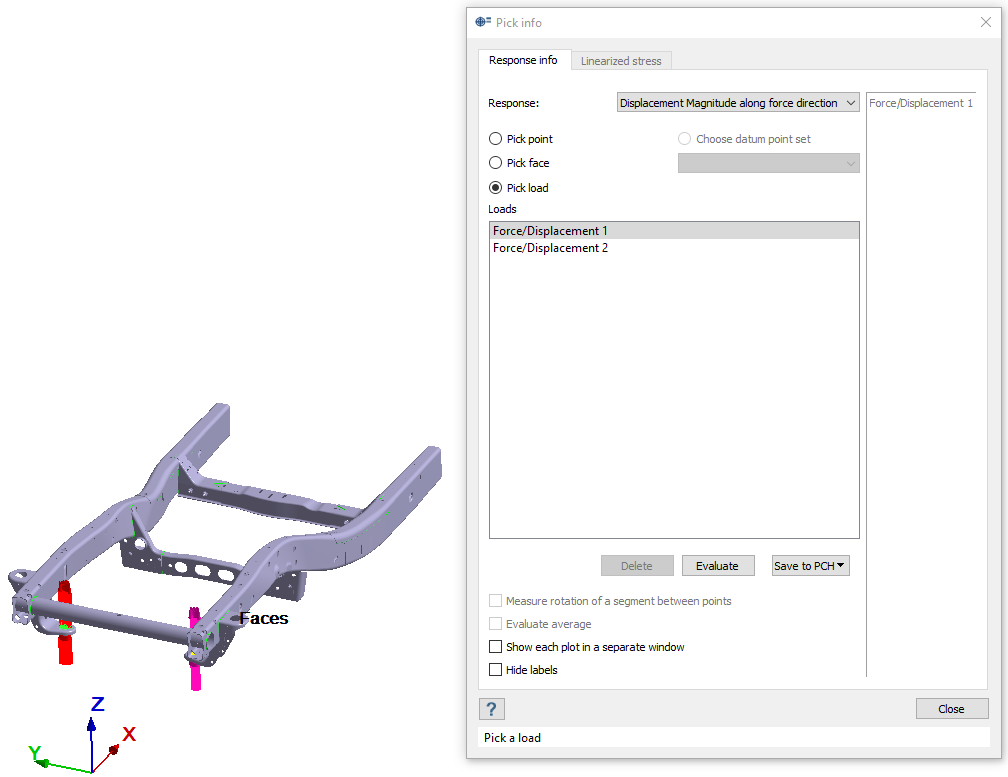Click the Close button
1008x777 pixels.
[x=951, y=709]
